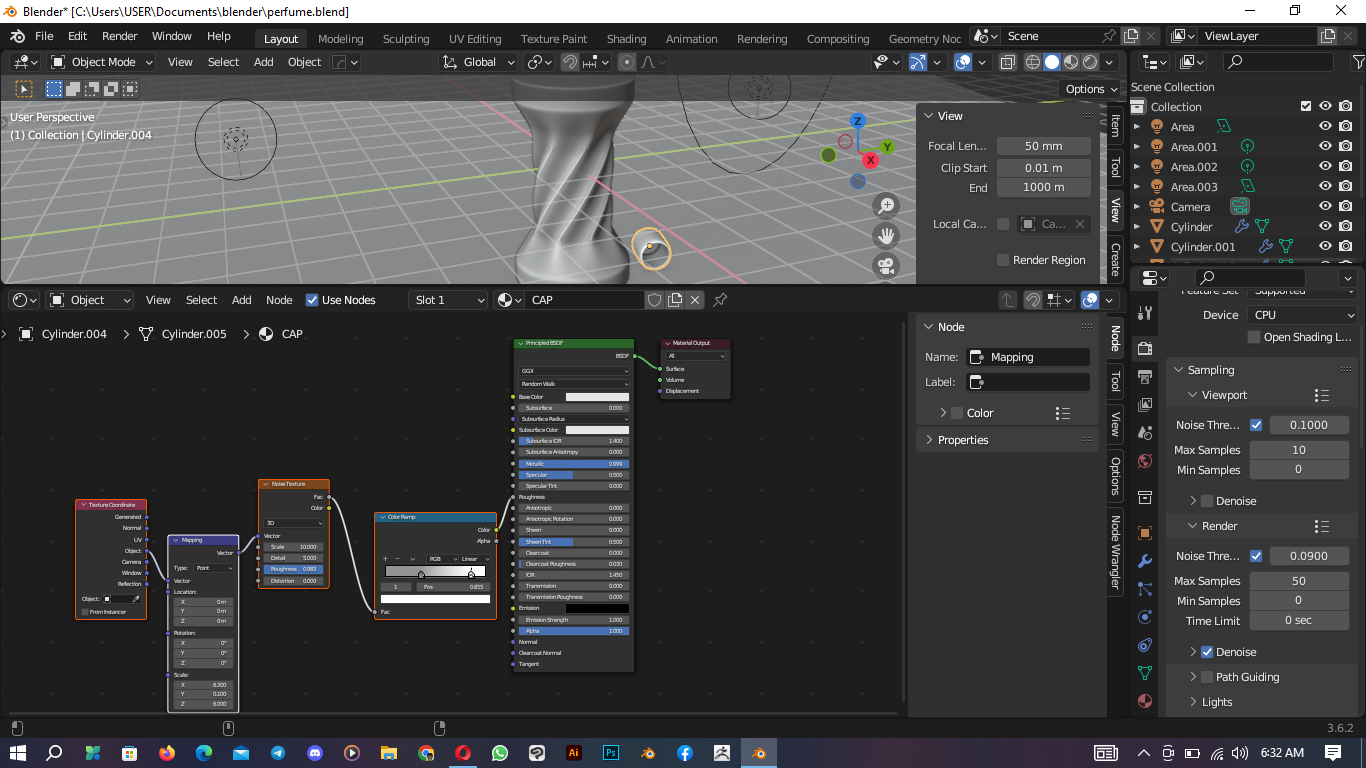Click View menu in node editor header

click(x=158, y=300)
